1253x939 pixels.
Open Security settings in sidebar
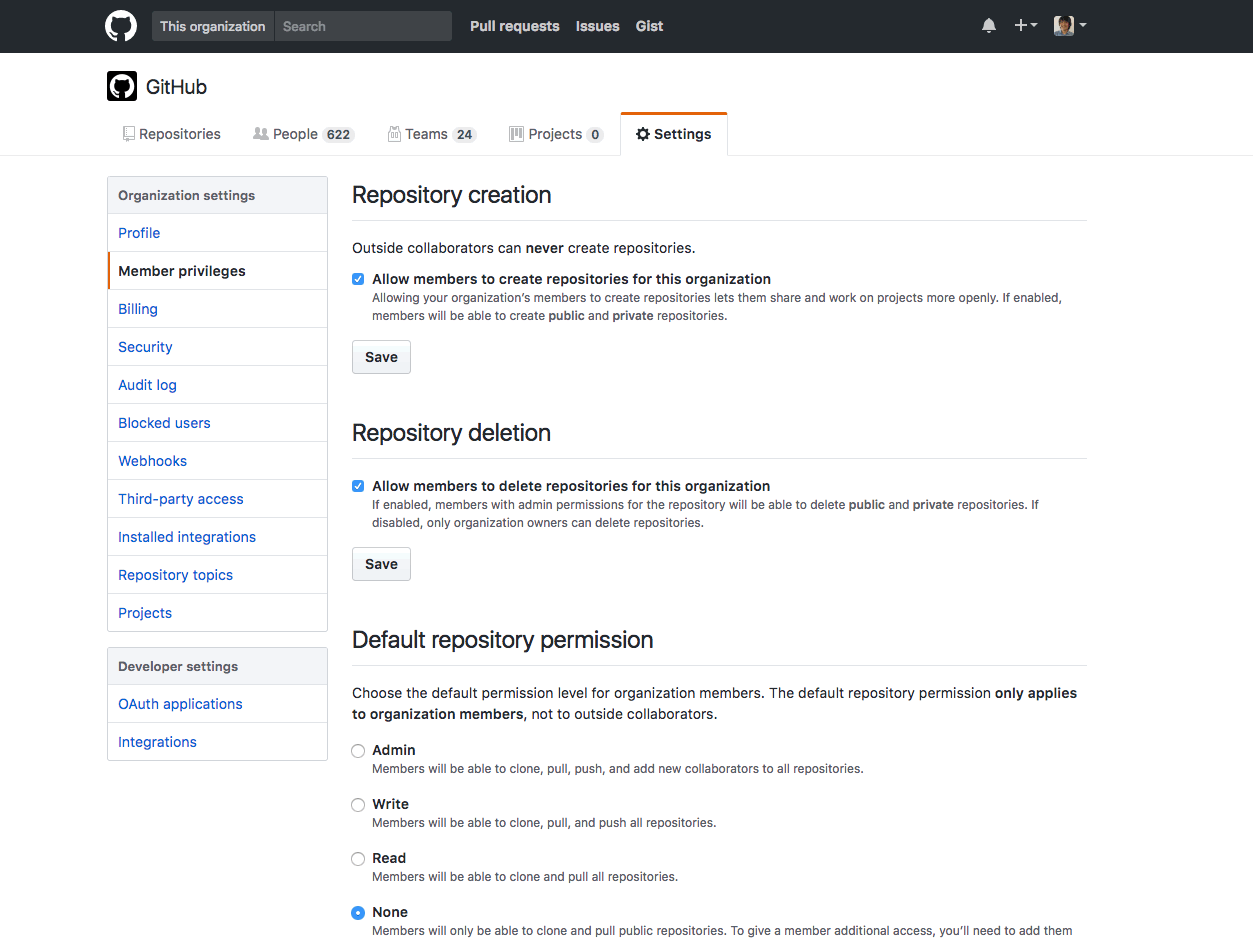coord(217,347)
